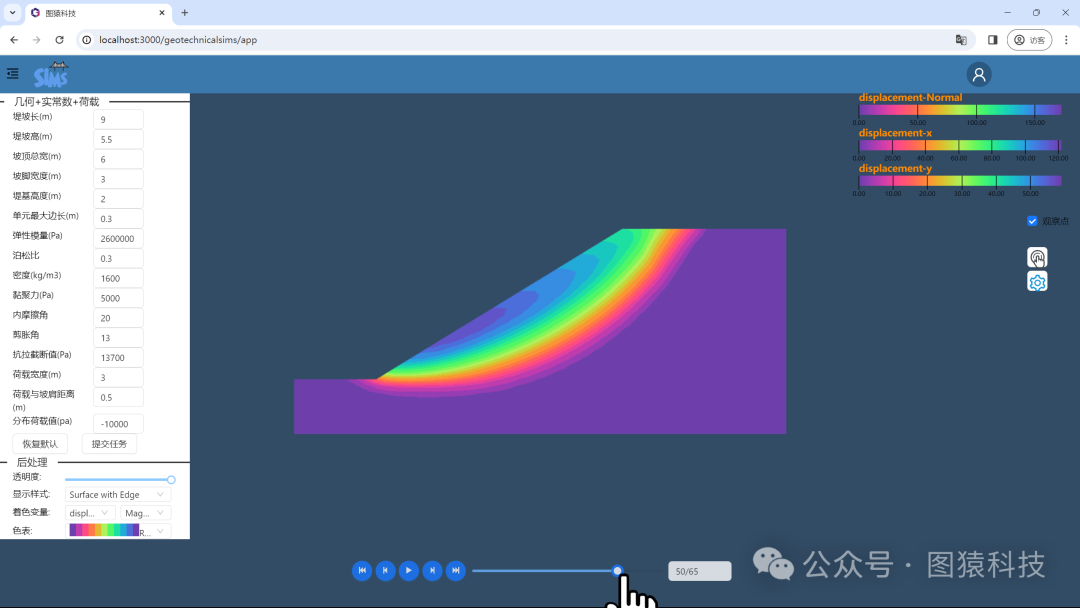Screen dimensions: 1080x608
Task: Open the 色表 colormap dropdown
Action: 118,530
